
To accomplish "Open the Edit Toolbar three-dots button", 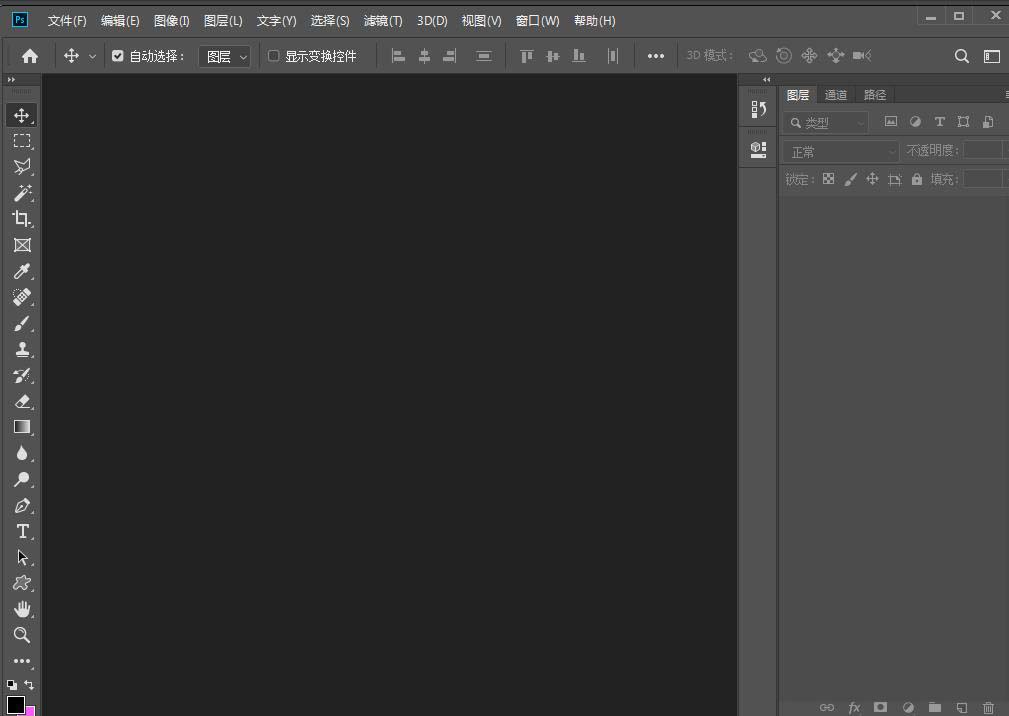I will click(22, 661).
